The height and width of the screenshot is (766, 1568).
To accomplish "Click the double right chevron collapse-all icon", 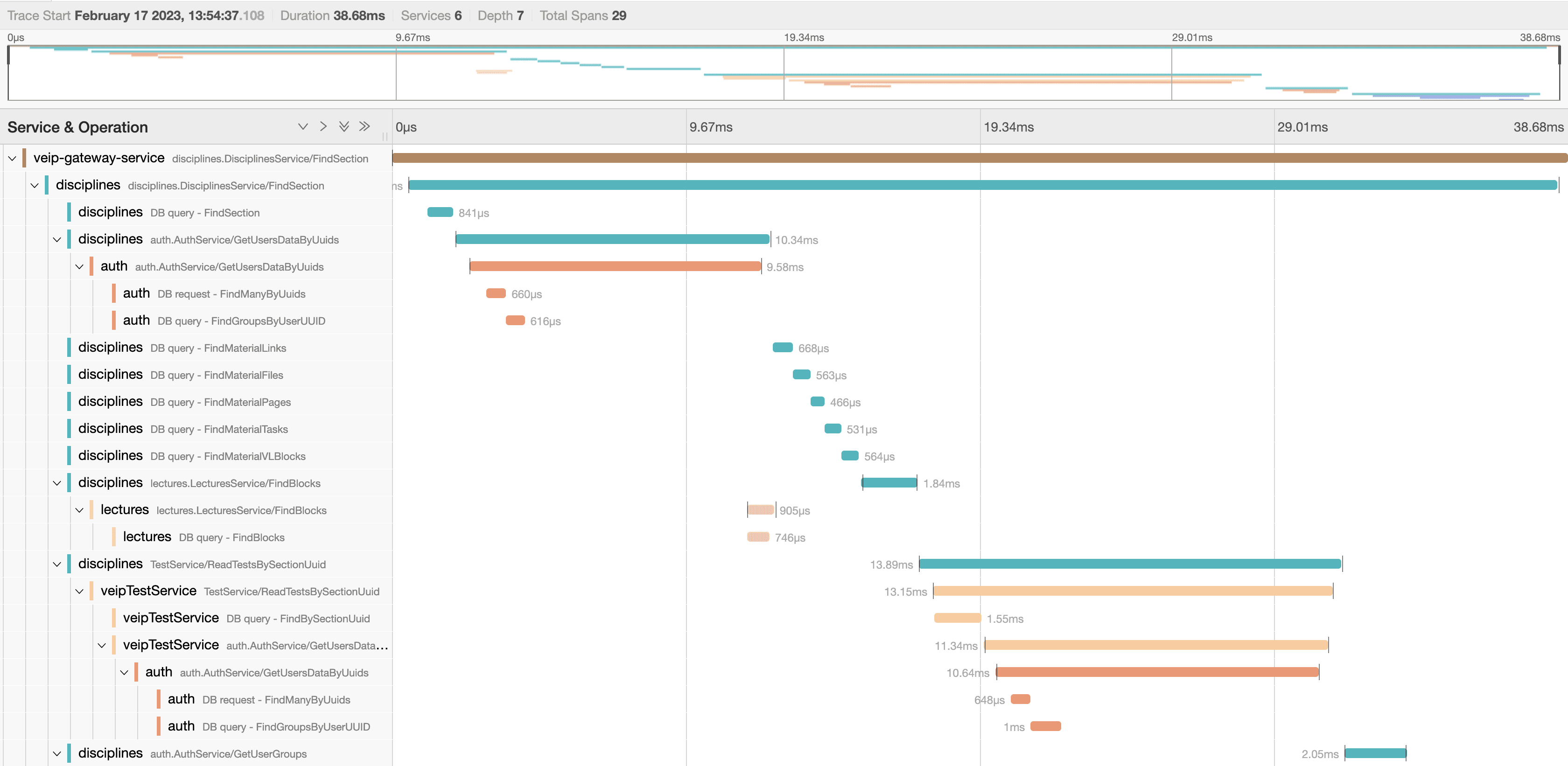I will (364, 126).
